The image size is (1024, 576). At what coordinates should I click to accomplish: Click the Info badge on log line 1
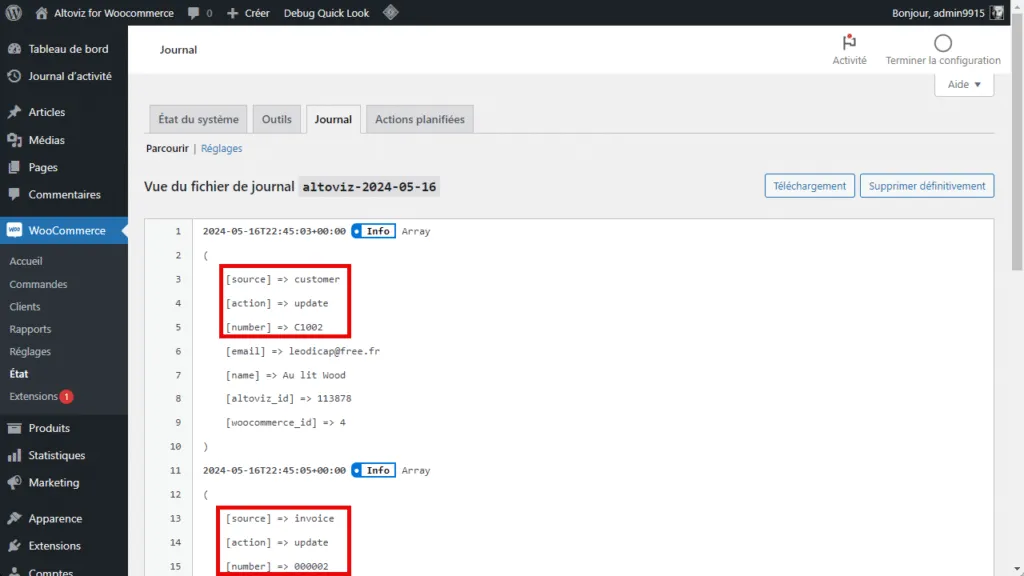(x=374, y=231)
